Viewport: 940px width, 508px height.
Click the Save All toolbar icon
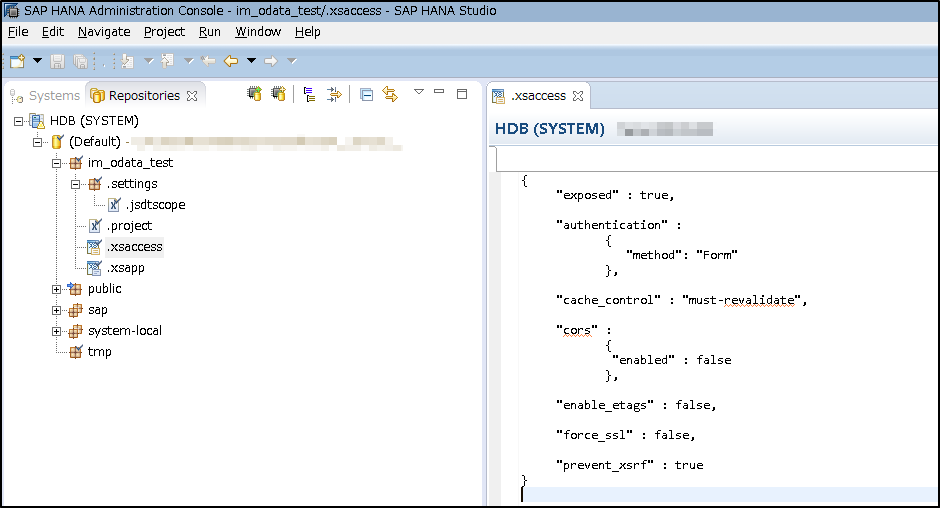80,61
